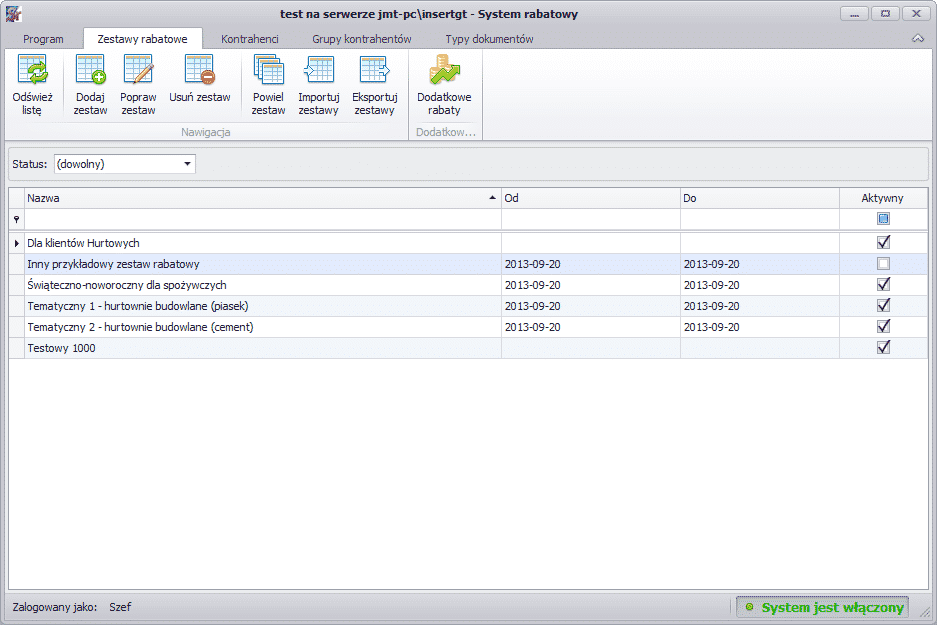Delete the set with Usuń zestaw
The image size is (937, 625).
(200, 79)
